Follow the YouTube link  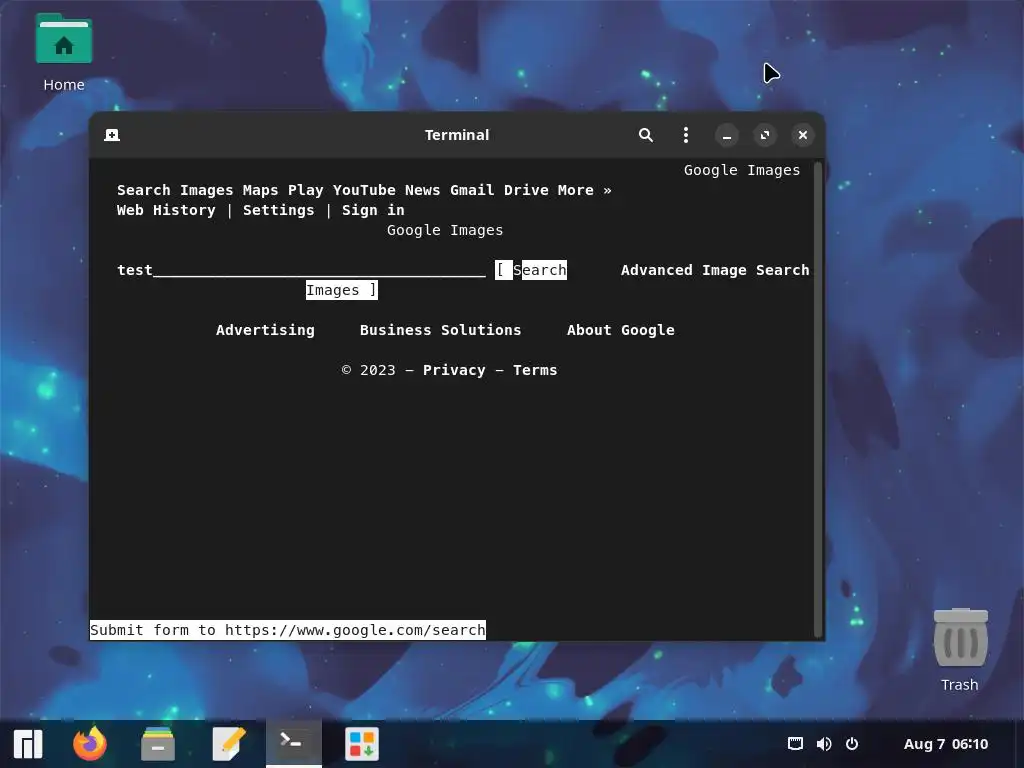point(364,190)
